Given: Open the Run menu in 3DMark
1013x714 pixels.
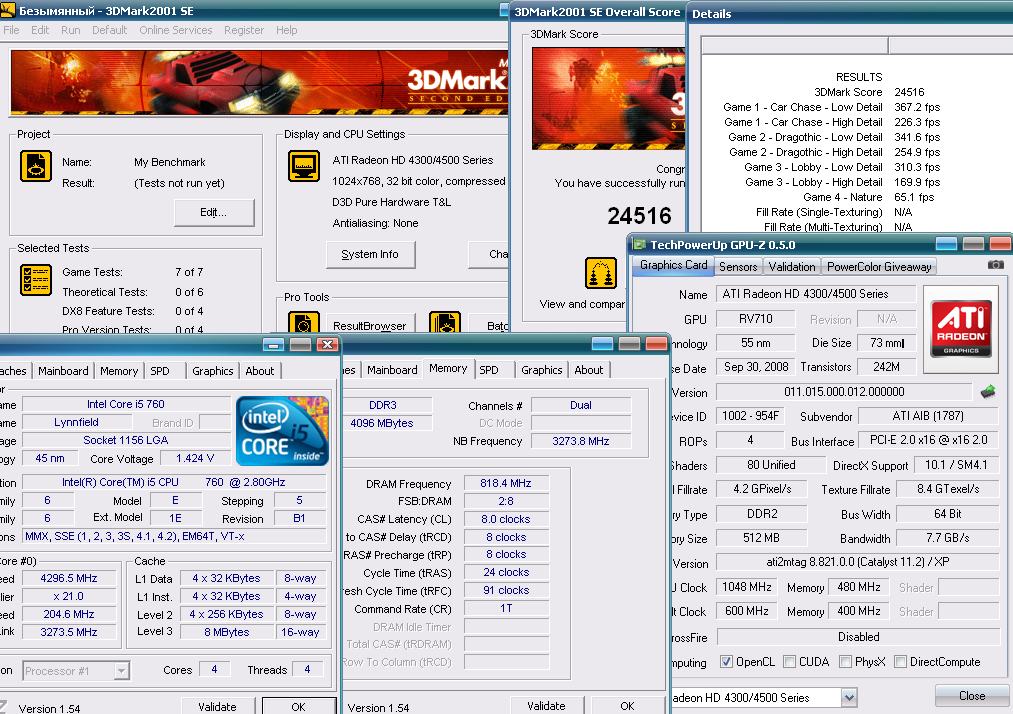Looking at the screenshot, I should tap(70, 30).
